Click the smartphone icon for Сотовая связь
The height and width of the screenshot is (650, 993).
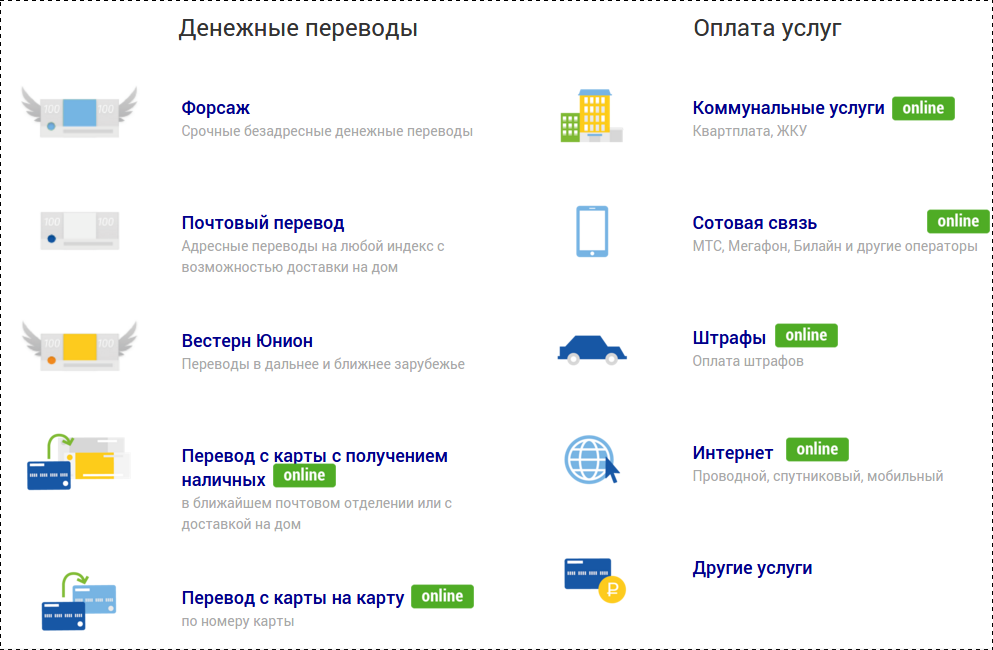point(592,229)
